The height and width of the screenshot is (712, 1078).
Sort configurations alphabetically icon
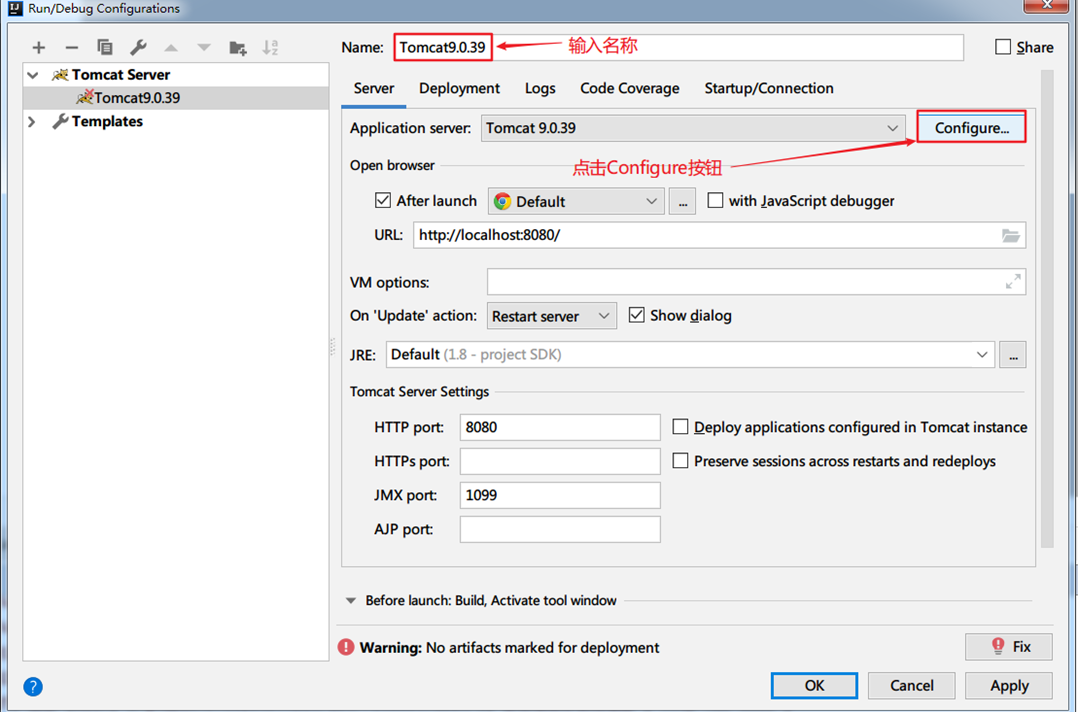tap(270, 47)
